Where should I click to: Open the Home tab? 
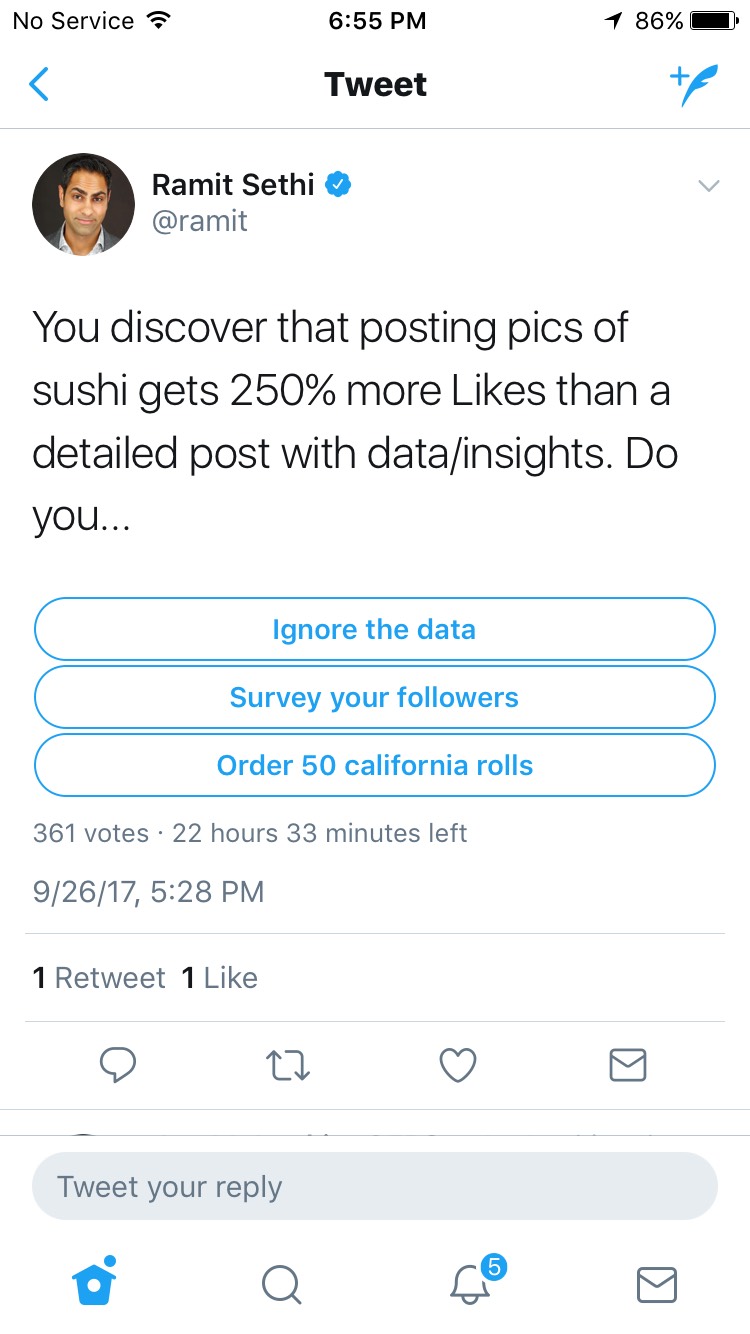point(95,1283)
